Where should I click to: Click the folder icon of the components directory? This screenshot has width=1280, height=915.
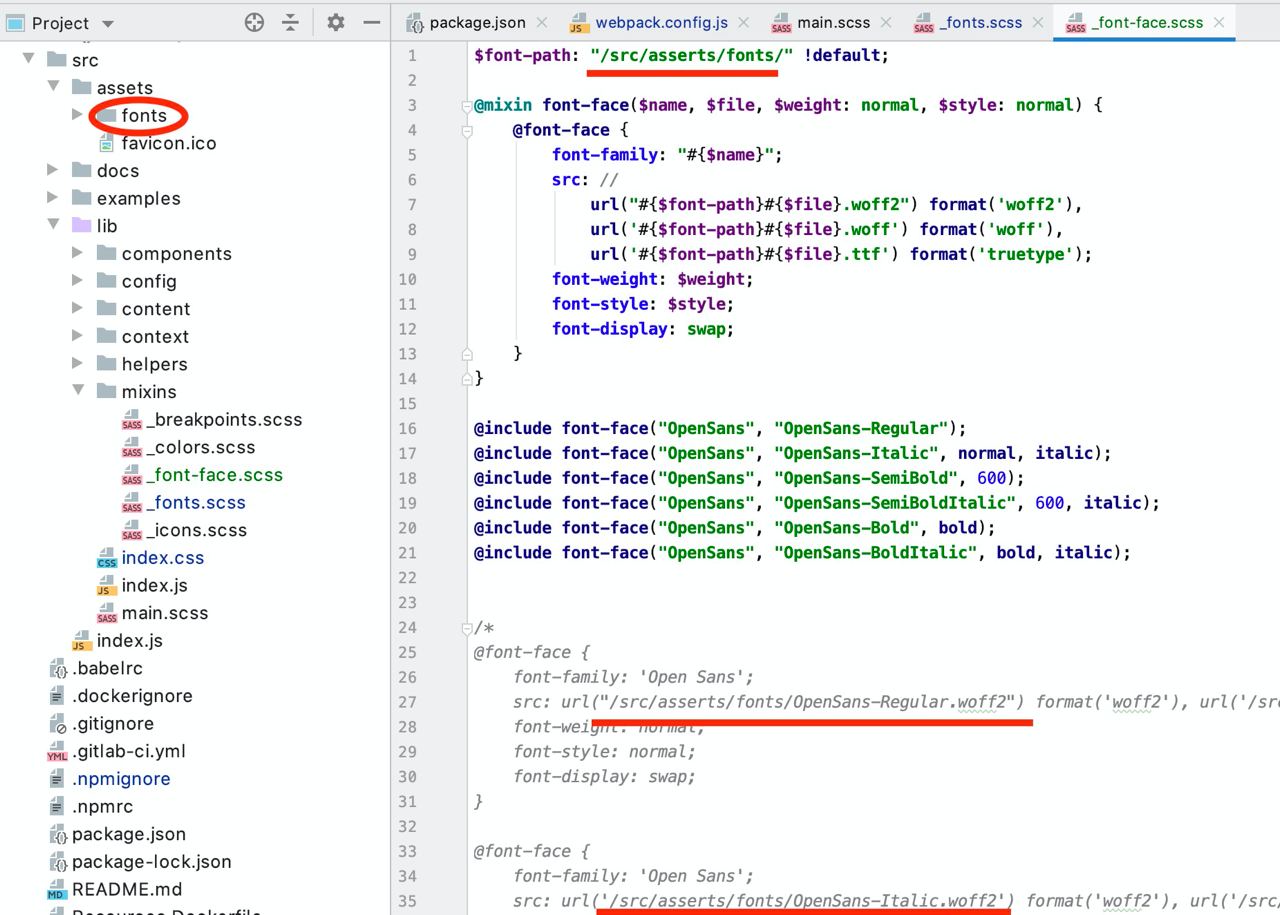107,254
